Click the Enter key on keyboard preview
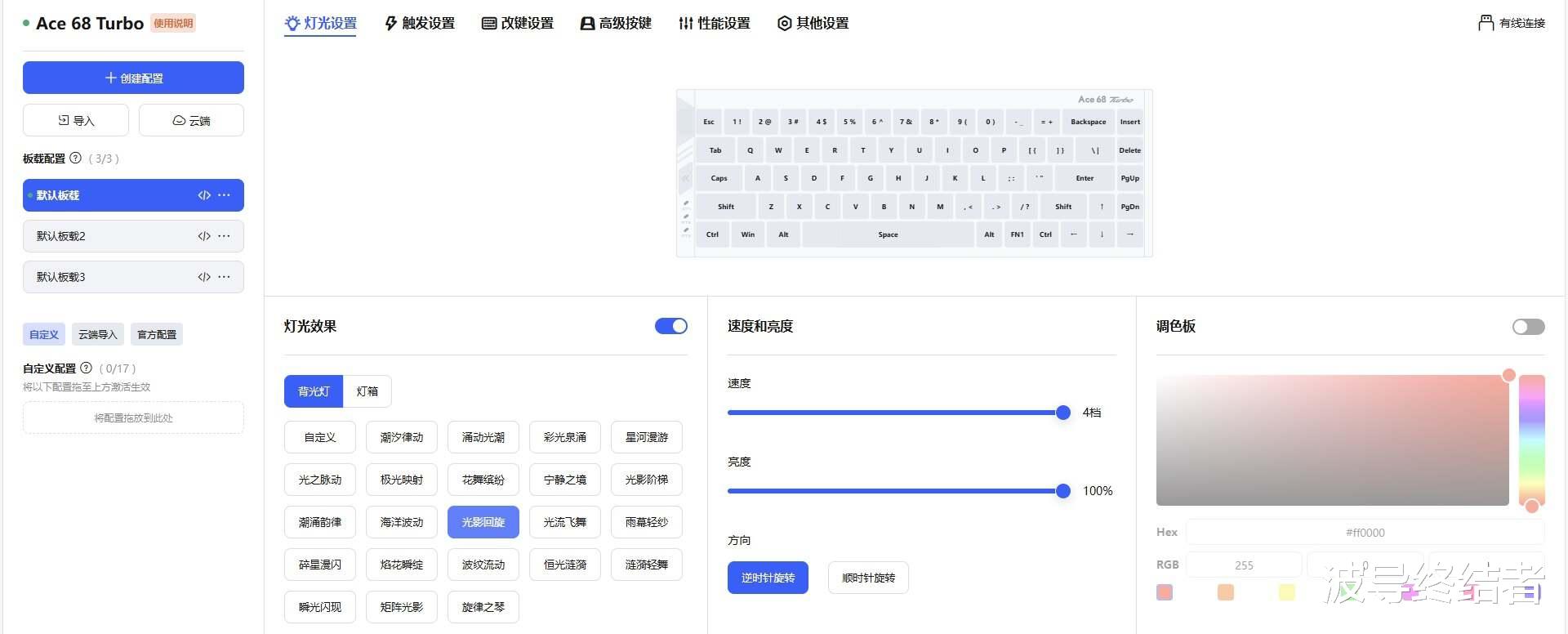This screenshot has height=634, width=1568. [1085, 178]
